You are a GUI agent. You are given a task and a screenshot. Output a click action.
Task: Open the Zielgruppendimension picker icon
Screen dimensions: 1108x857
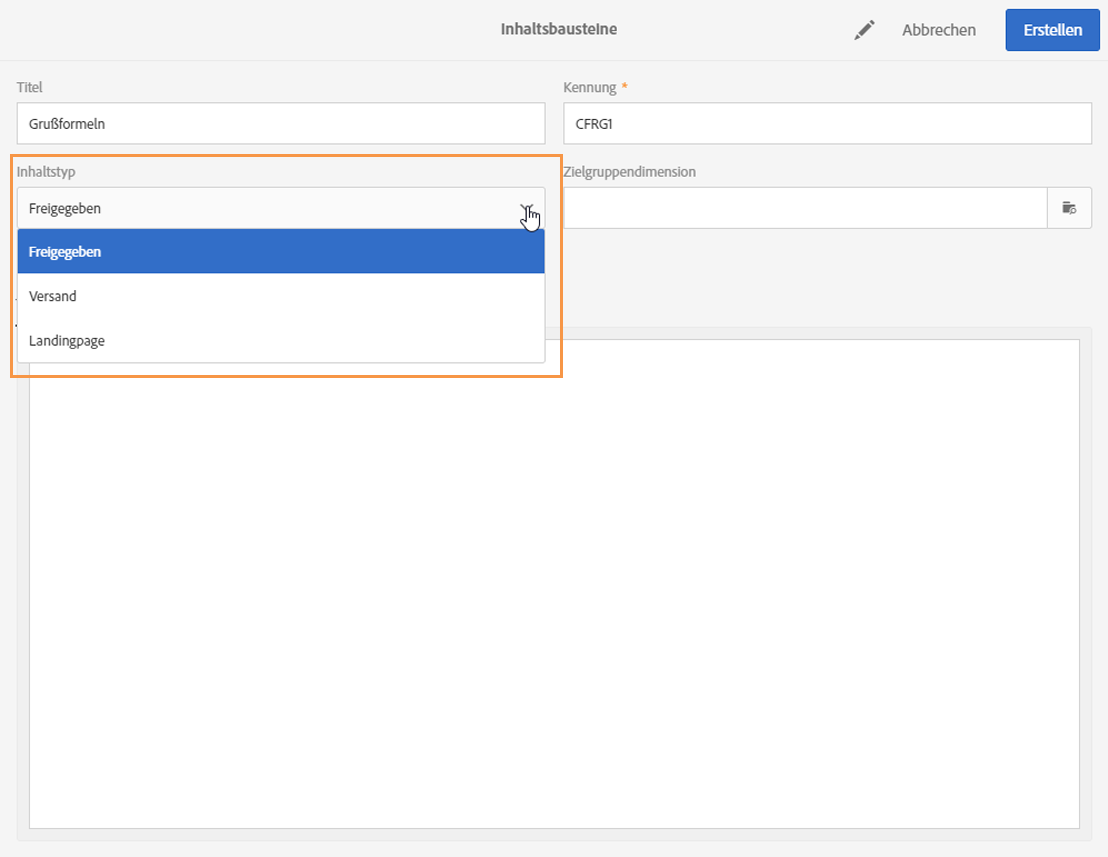click(x=1069, y=208)
